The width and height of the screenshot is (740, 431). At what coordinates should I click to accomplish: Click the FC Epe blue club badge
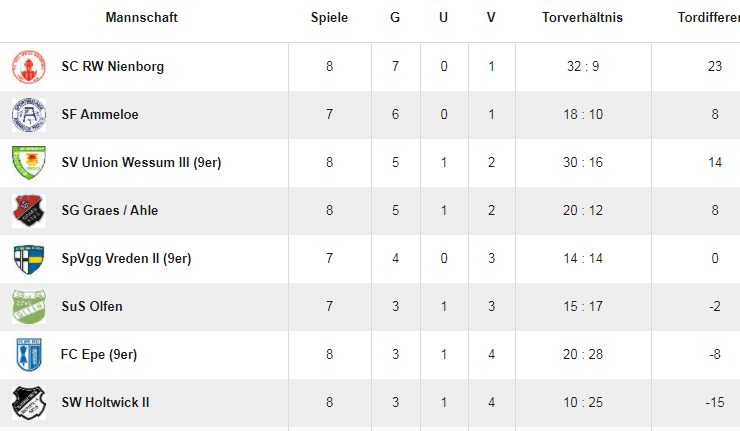[29, 355]
